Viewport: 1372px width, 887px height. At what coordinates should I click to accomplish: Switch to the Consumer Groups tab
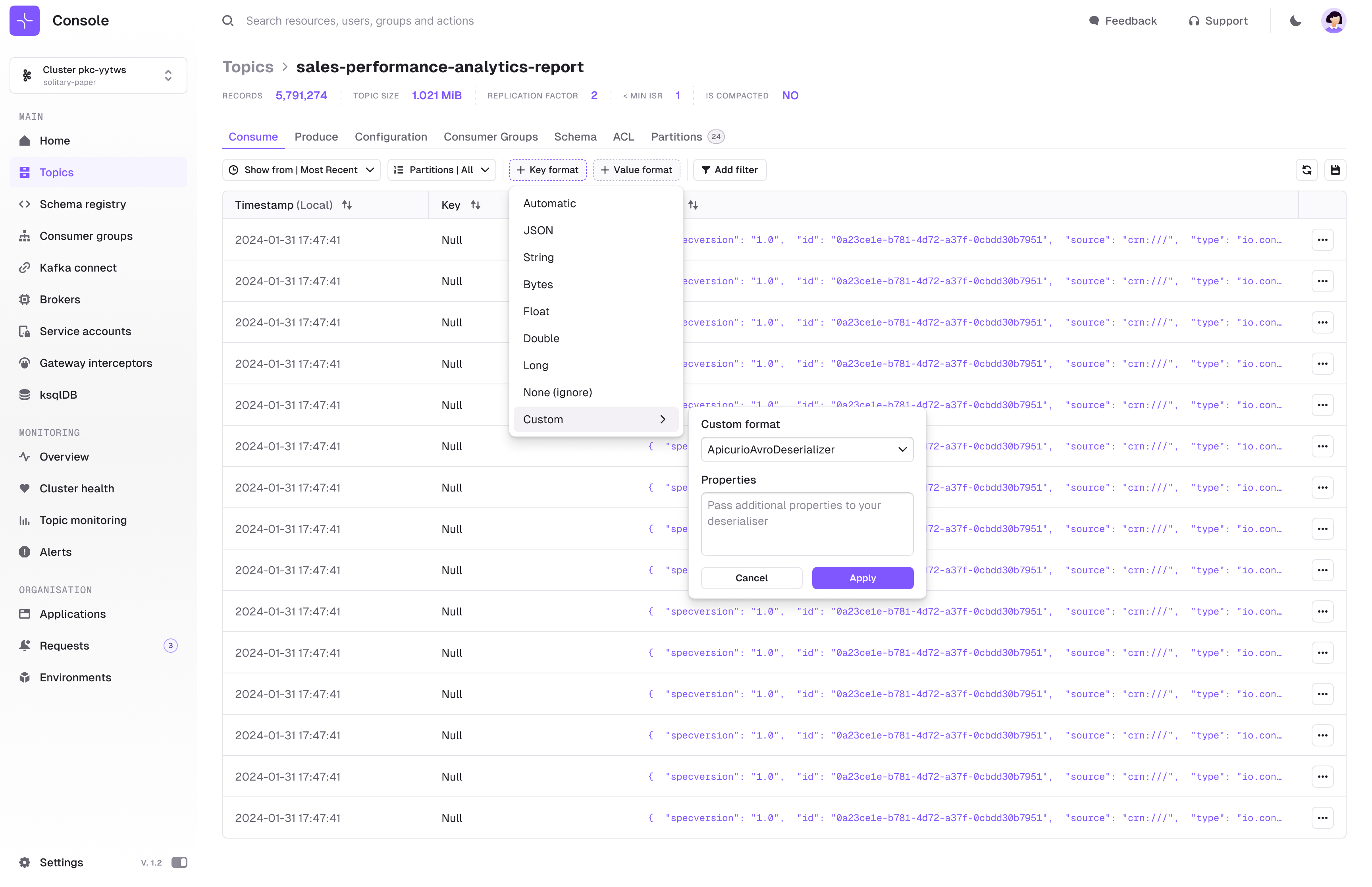[491, 137]
